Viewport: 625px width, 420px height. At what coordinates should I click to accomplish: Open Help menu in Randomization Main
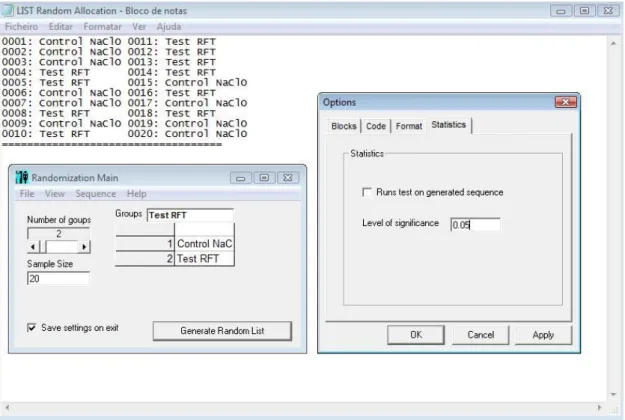click(x=136, y=194)
